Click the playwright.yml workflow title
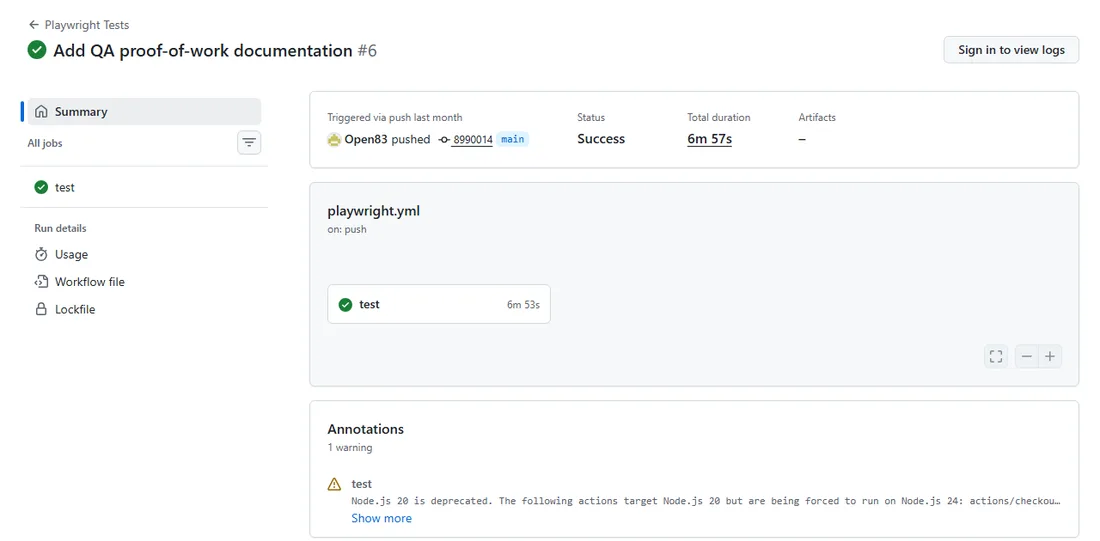The width and height of the screenshot is (1100, 541). pos(373,211)
